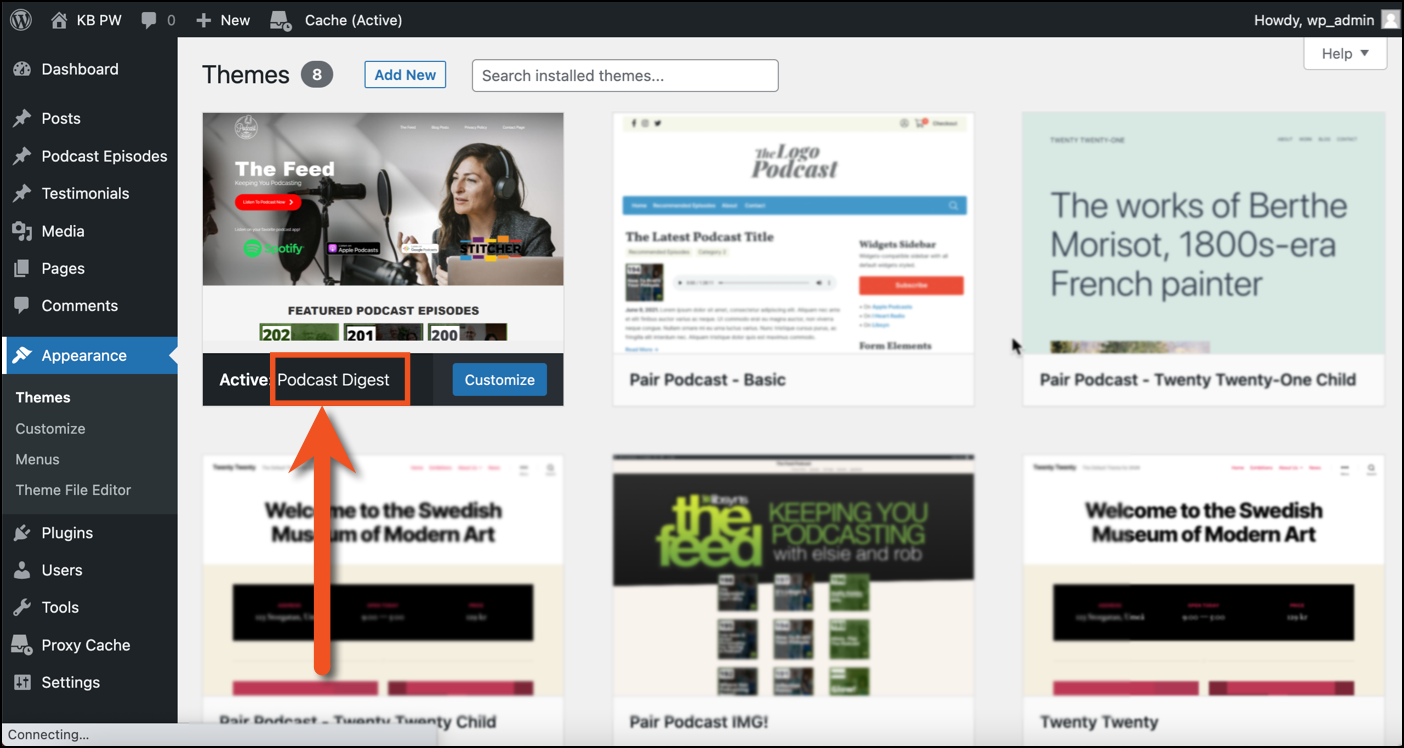1404x748 pixels.
Task: Open Posts via its pushpin icon
Action: (x=22, y=118)
